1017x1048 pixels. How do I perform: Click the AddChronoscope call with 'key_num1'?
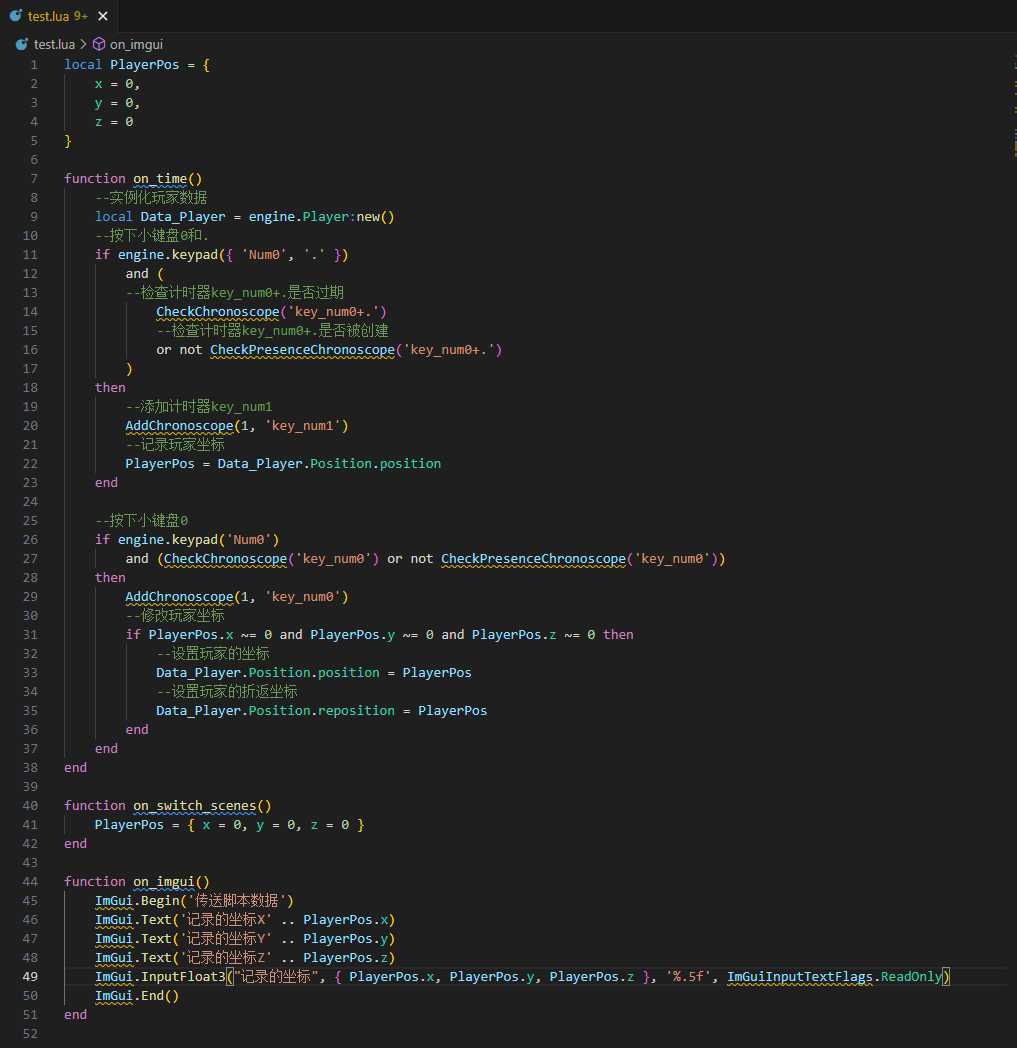pyautogui.click(x=237, y=426)
